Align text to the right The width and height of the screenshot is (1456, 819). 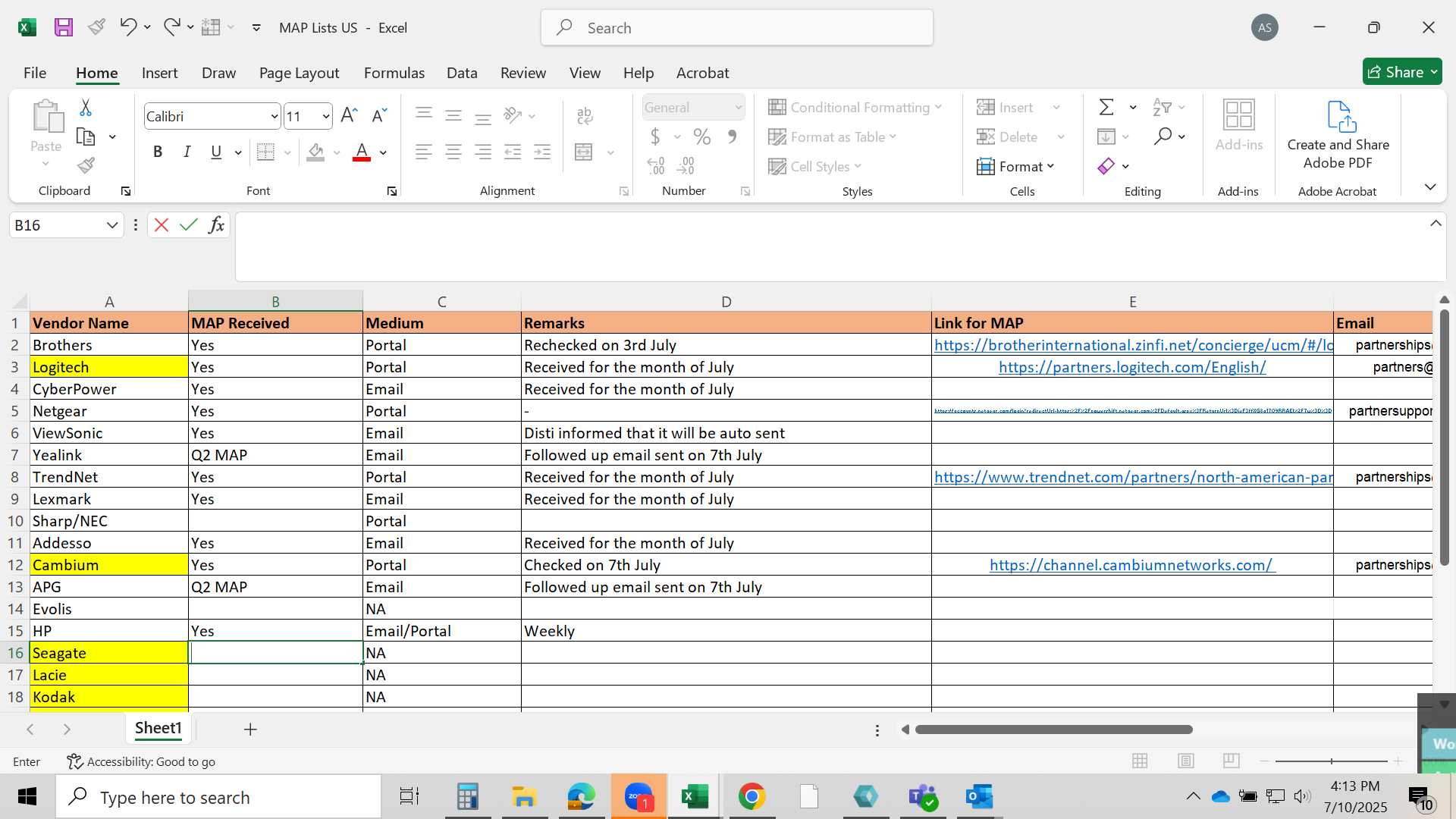click(x=483, y=152)
